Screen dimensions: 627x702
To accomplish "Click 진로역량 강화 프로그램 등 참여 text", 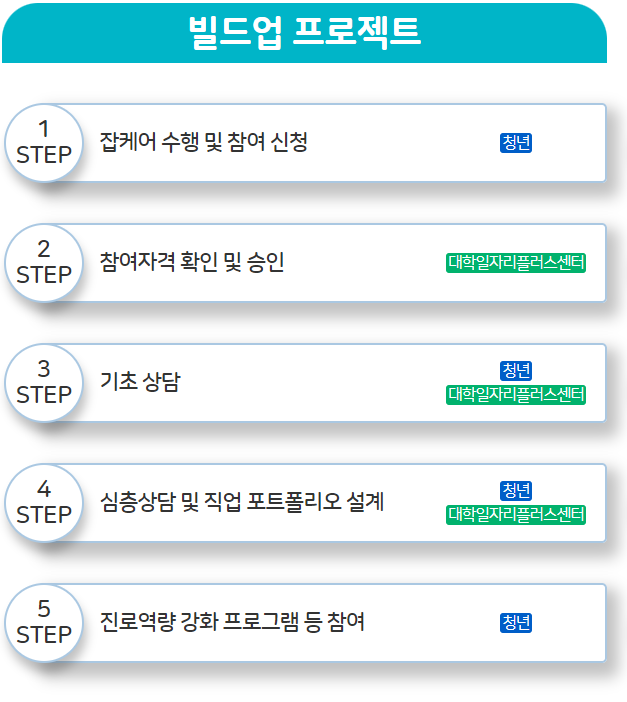I will tap(232, 622).
